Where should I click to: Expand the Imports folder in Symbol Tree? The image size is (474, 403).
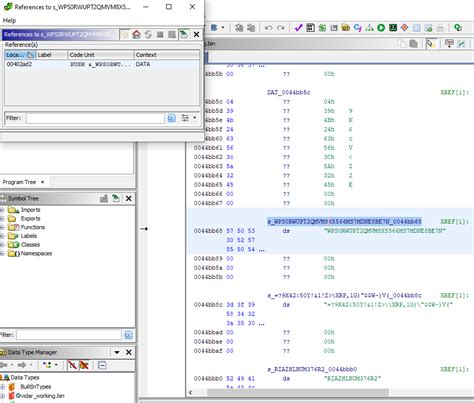click(x=2, y=210)
